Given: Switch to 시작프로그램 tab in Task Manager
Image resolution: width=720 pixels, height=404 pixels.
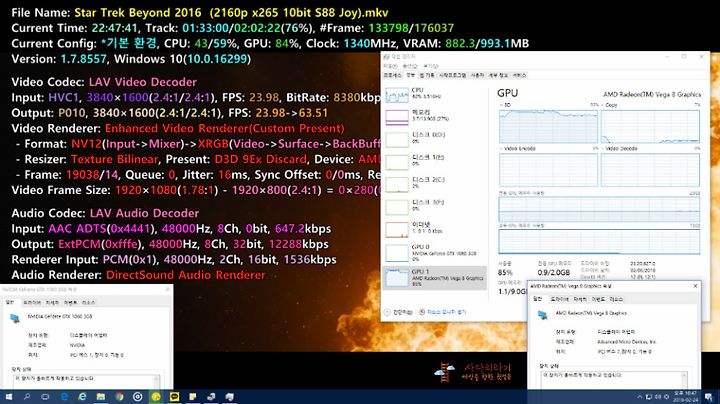Looking at the screenshot, I should [x=452, y=75].
